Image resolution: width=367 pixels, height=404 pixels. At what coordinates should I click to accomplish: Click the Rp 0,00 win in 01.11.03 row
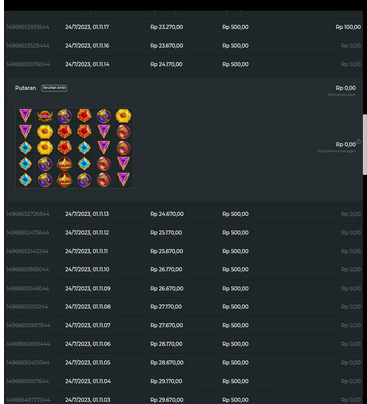point(351,400)
